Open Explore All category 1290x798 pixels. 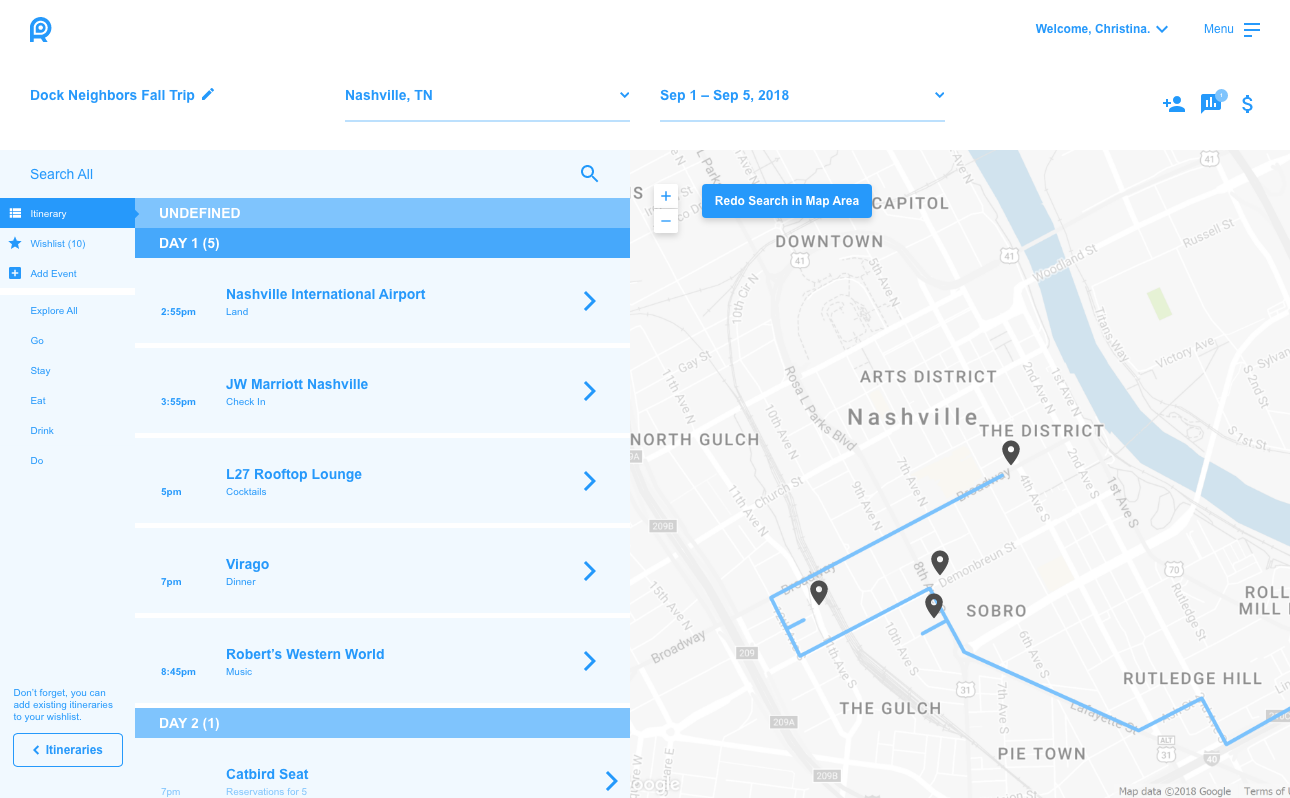coord(54,311)
